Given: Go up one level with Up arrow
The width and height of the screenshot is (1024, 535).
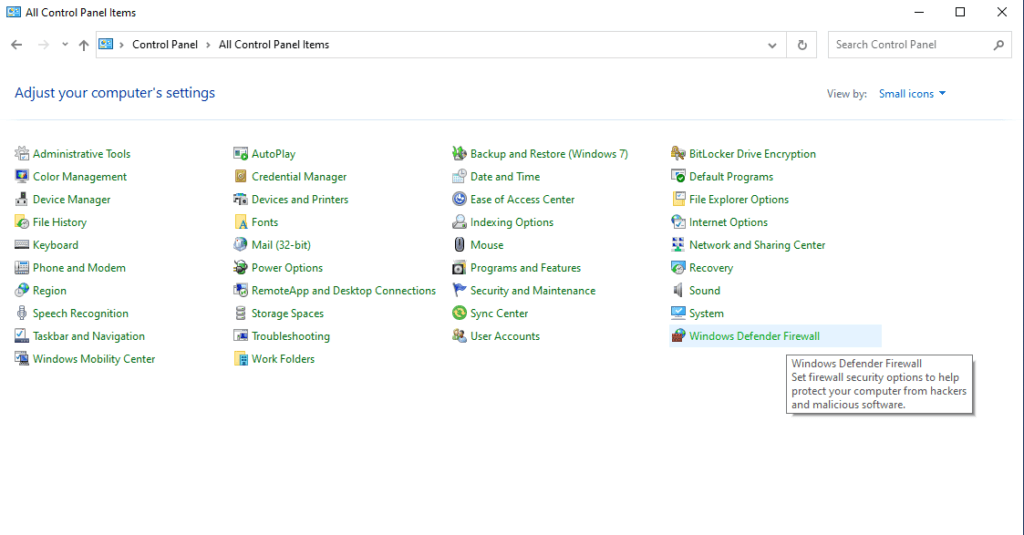Looking at the screenshot, I should tap(84, 44).
